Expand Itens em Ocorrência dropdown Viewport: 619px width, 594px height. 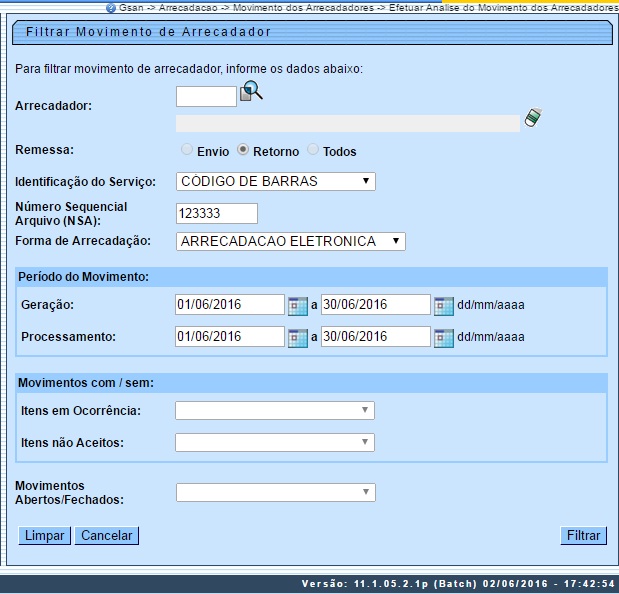click(275, 410)
